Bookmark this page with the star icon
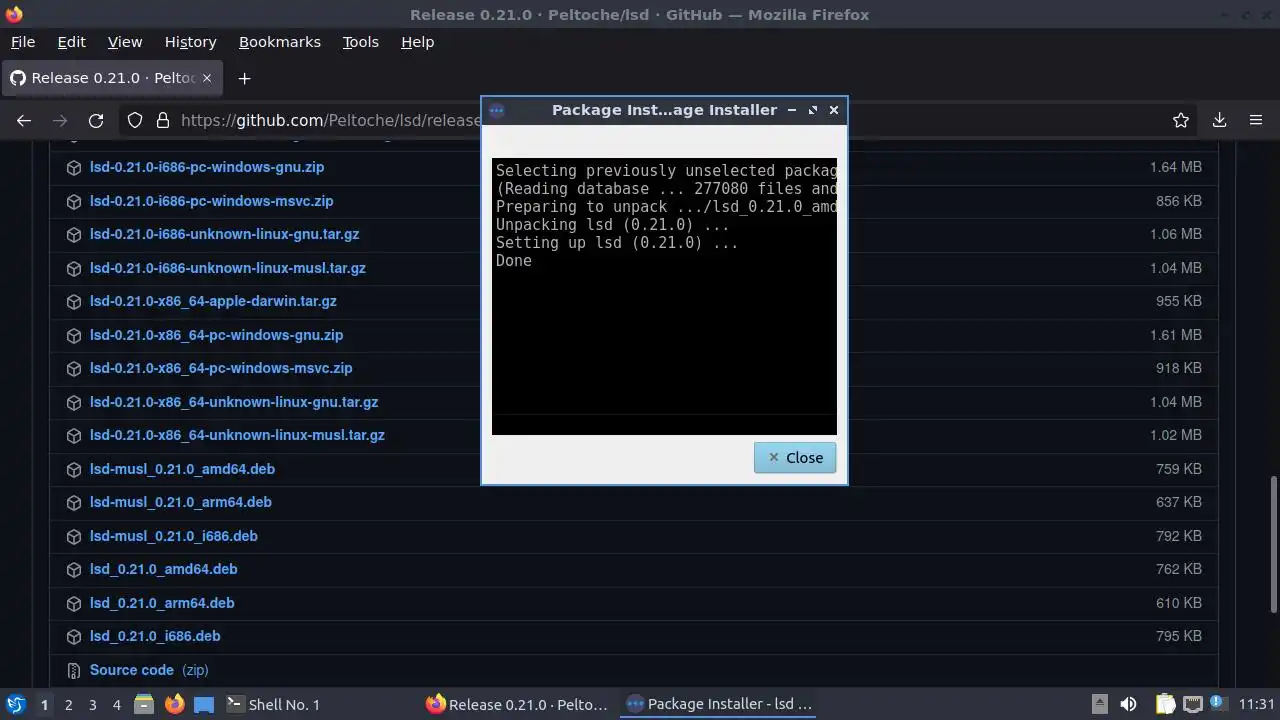The width and height of the screenshot is (1280, 720). point(1181,120)
